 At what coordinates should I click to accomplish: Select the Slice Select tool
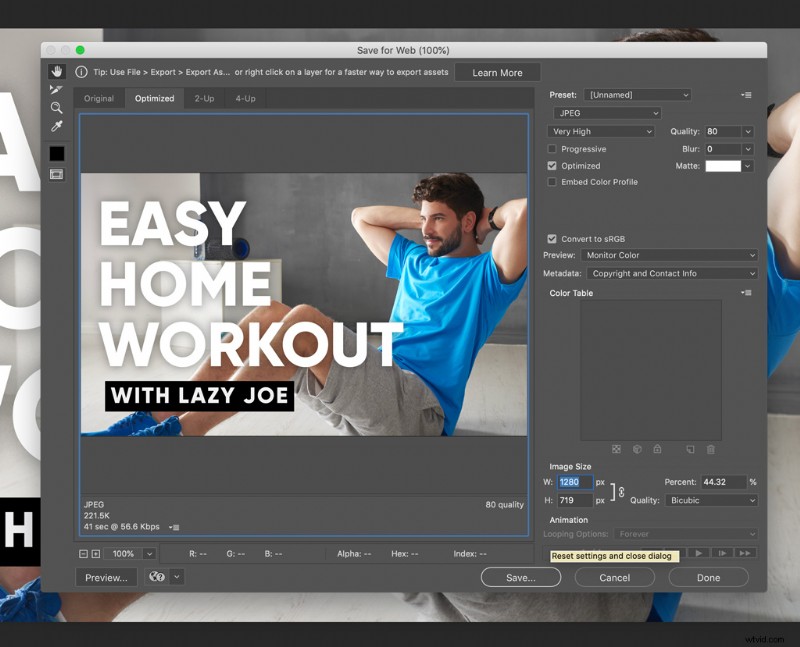[x=57, y=87]
